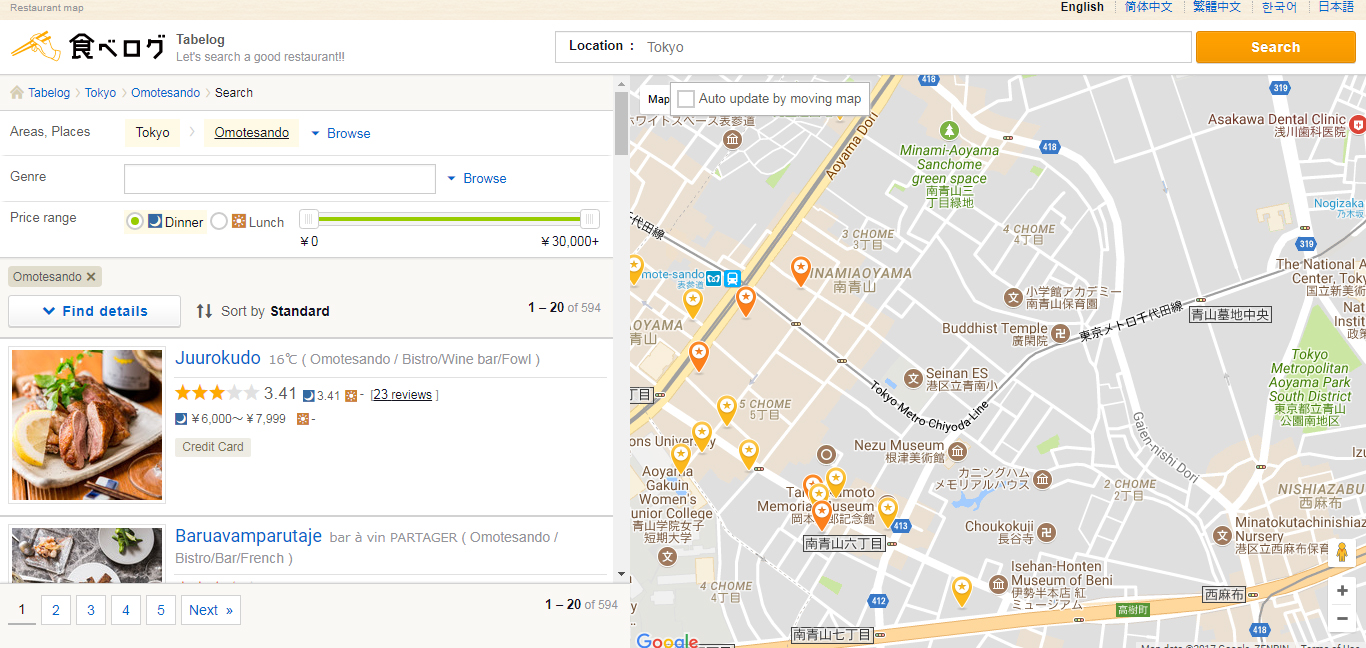
Task: Click the yellow pin beside 413 road badge
Action: pos(887,512)
